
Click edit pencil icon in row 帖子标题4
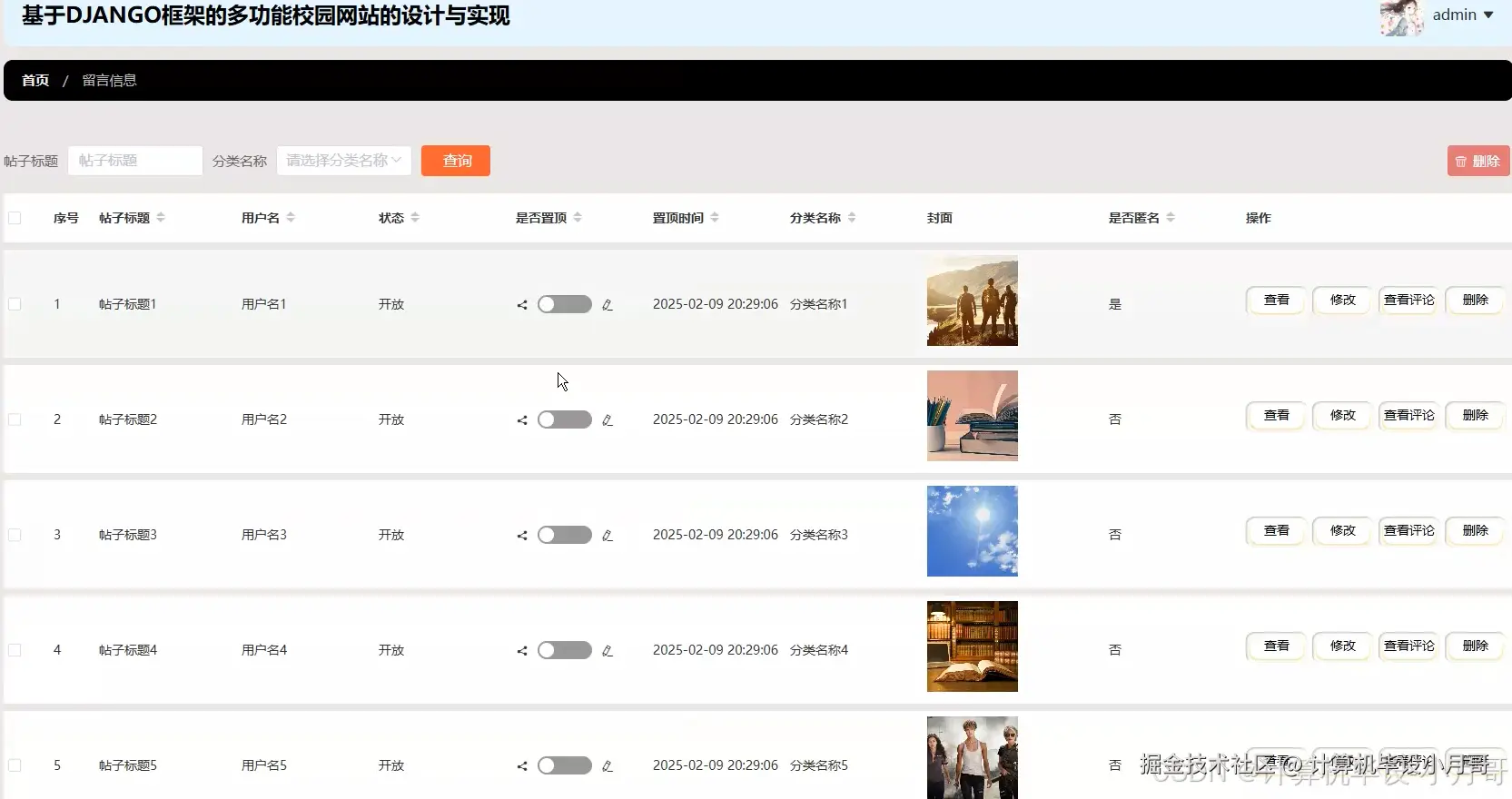[x=608, y=651]
